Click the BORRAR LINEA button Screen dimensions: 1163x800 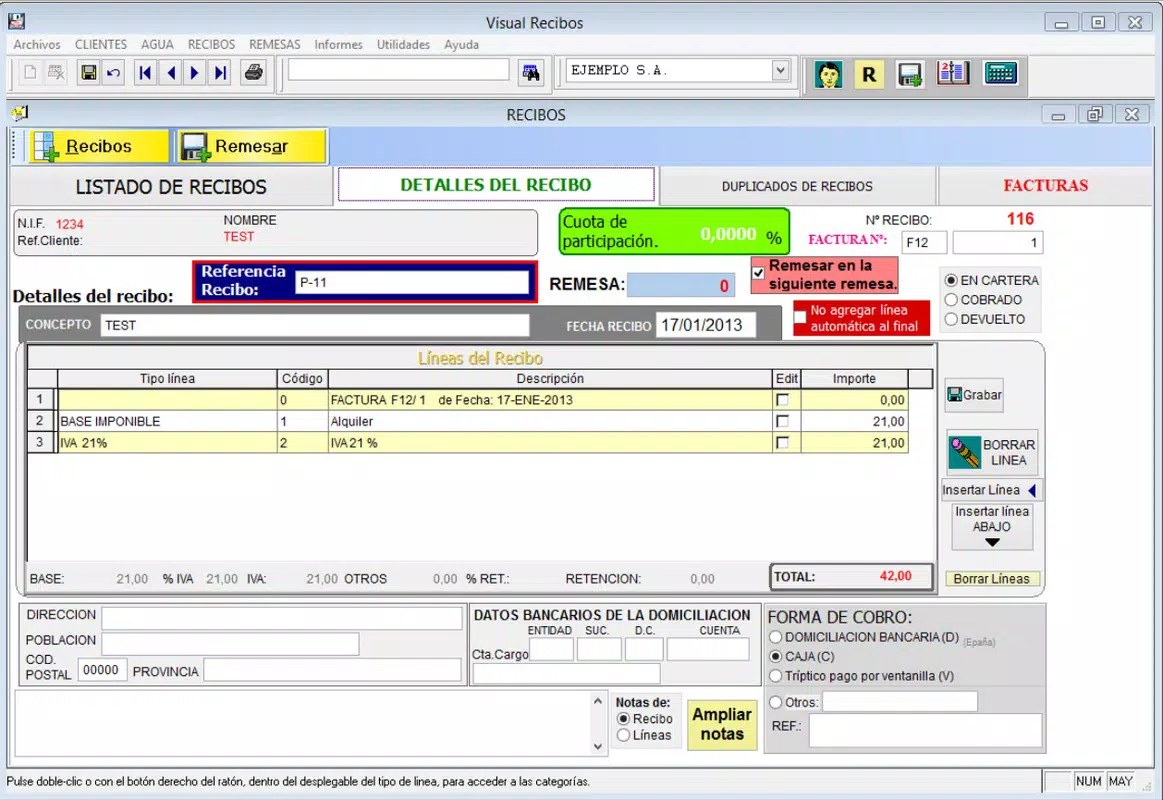point(992,452)
